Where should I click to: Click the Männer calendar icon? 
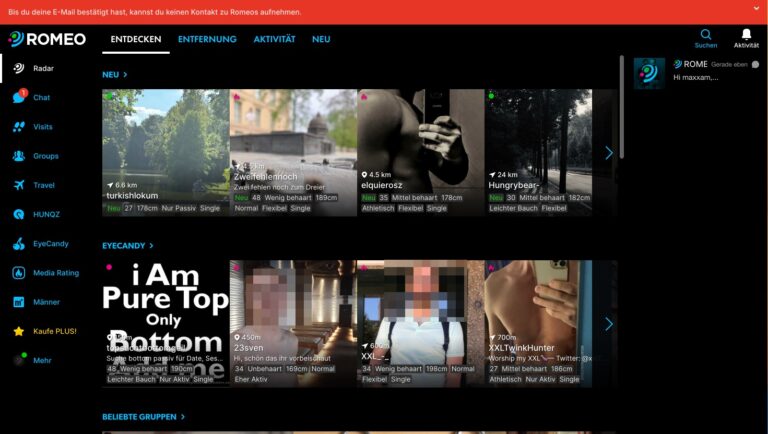pyautogui.click(x=19, y=302)
